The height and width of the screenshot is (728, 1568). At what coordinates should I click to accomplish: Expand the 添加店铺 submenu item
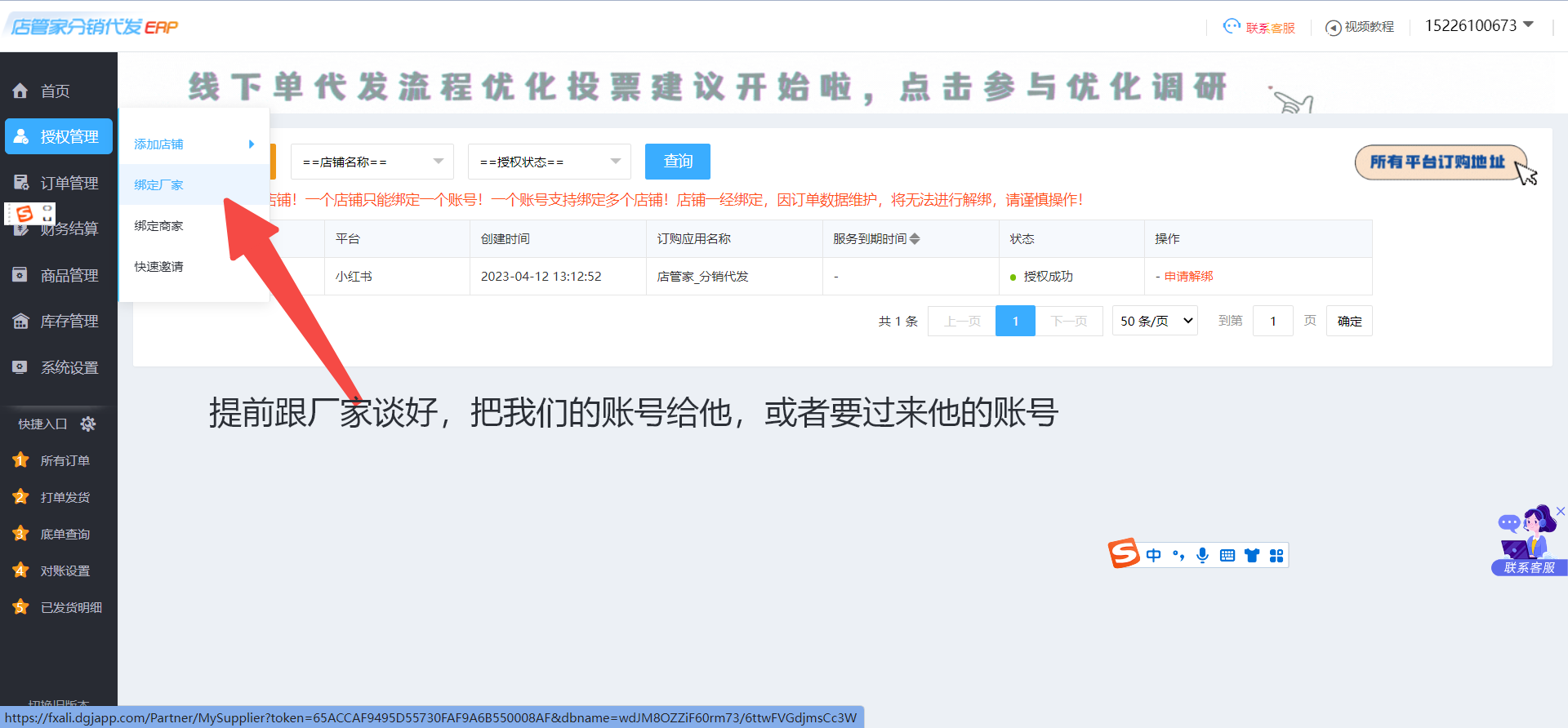tap(194, 144)
